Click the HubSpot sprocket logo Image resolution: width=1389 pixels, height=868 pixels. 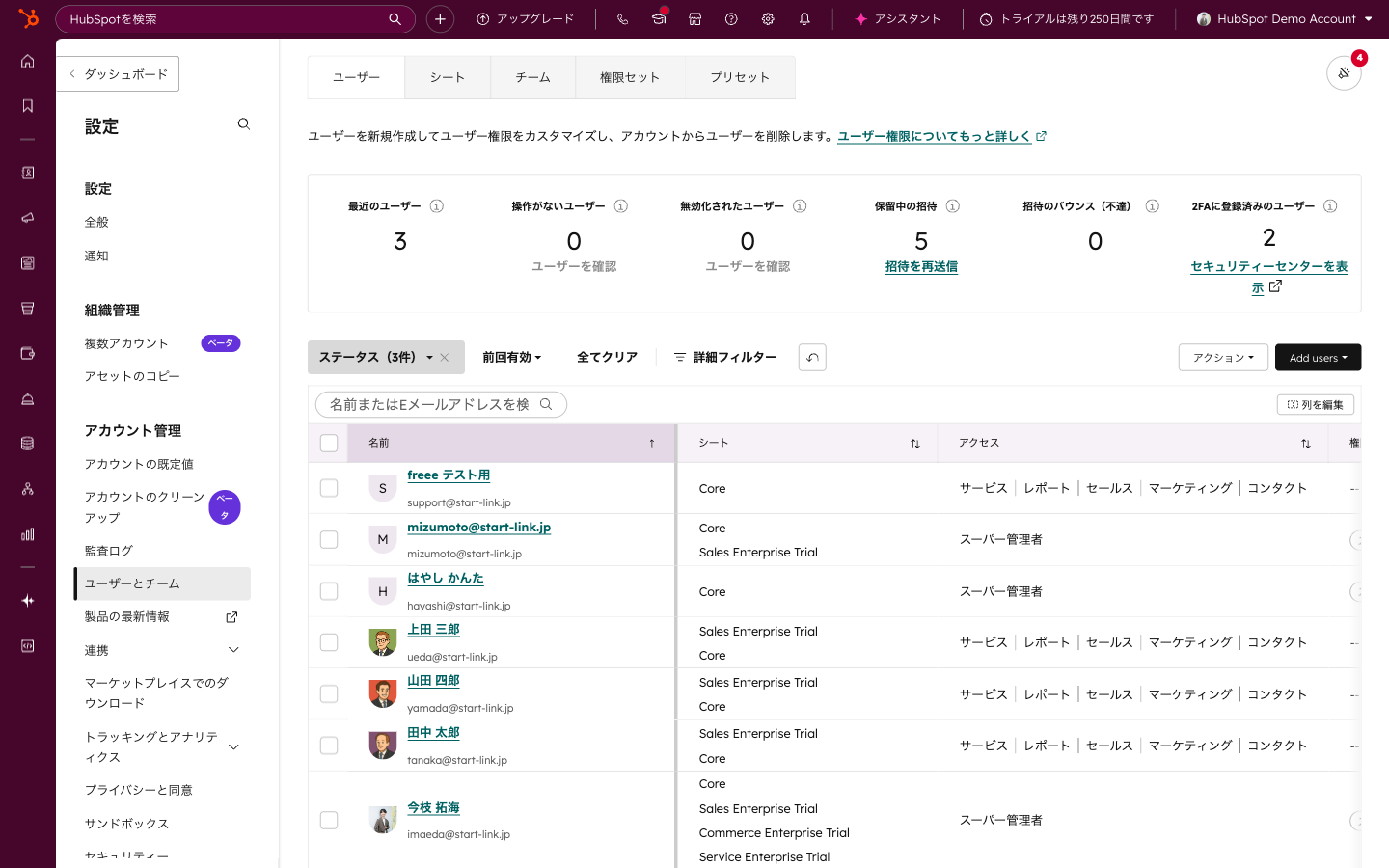tap(28, 18)
